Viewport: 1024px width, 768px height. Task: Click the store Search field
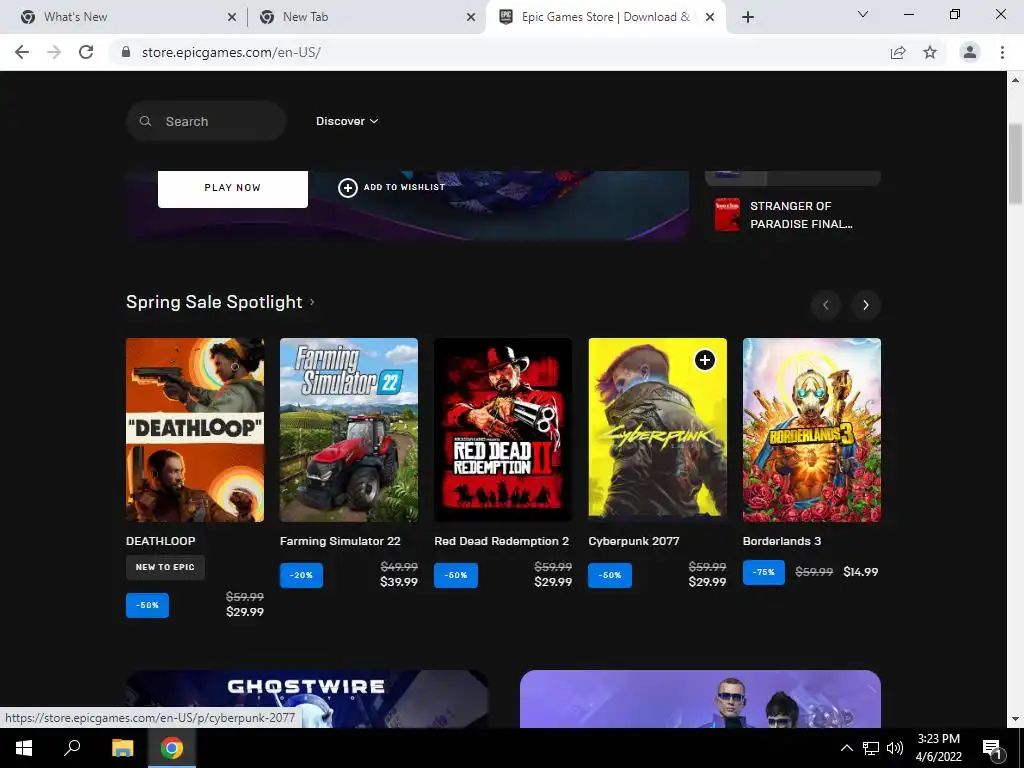(x=206, y=121)
